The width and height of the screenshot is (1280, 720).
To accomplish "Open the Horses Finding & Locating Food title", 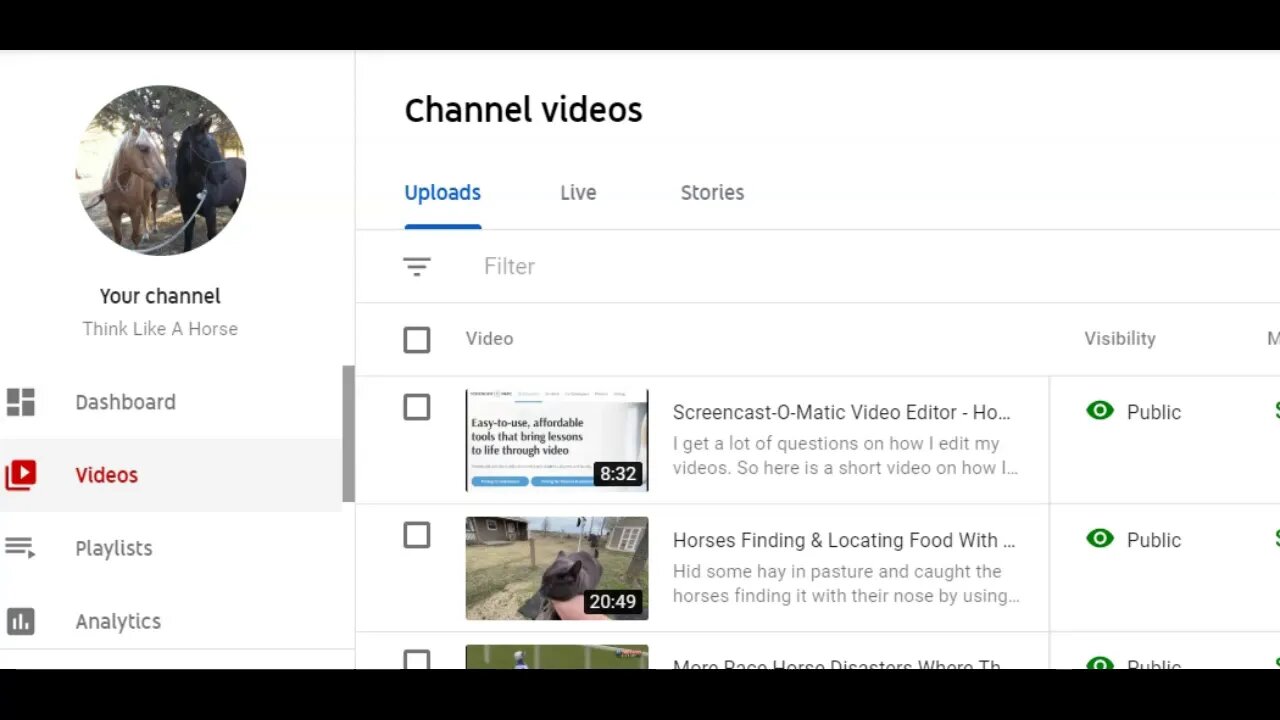I will click(844, 540).
